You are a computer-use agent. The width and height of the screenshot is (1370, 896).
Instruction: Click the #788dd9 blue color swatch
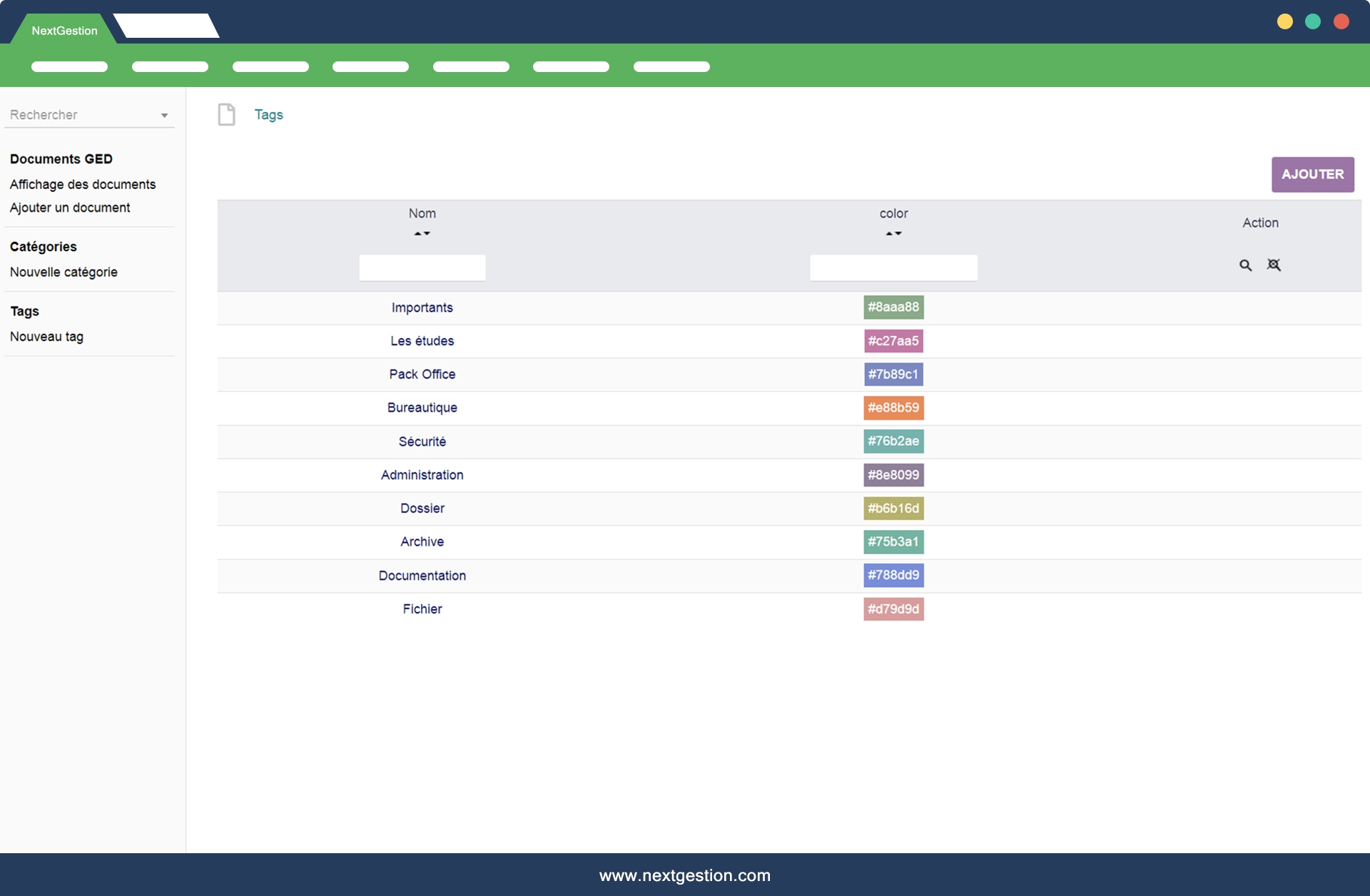point(893,575)
